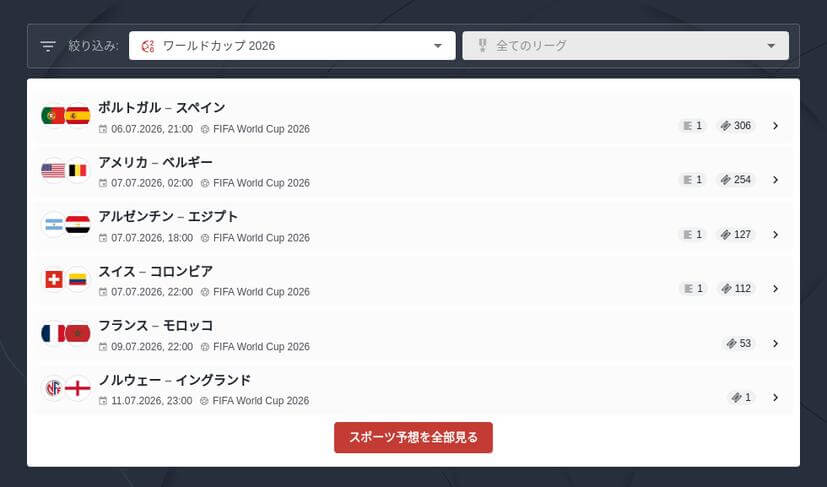Image resolution: width=827 pixels, height=487 pixels.
Task: Click the World Cup 2026 logo icon
Action: [148, 46]
